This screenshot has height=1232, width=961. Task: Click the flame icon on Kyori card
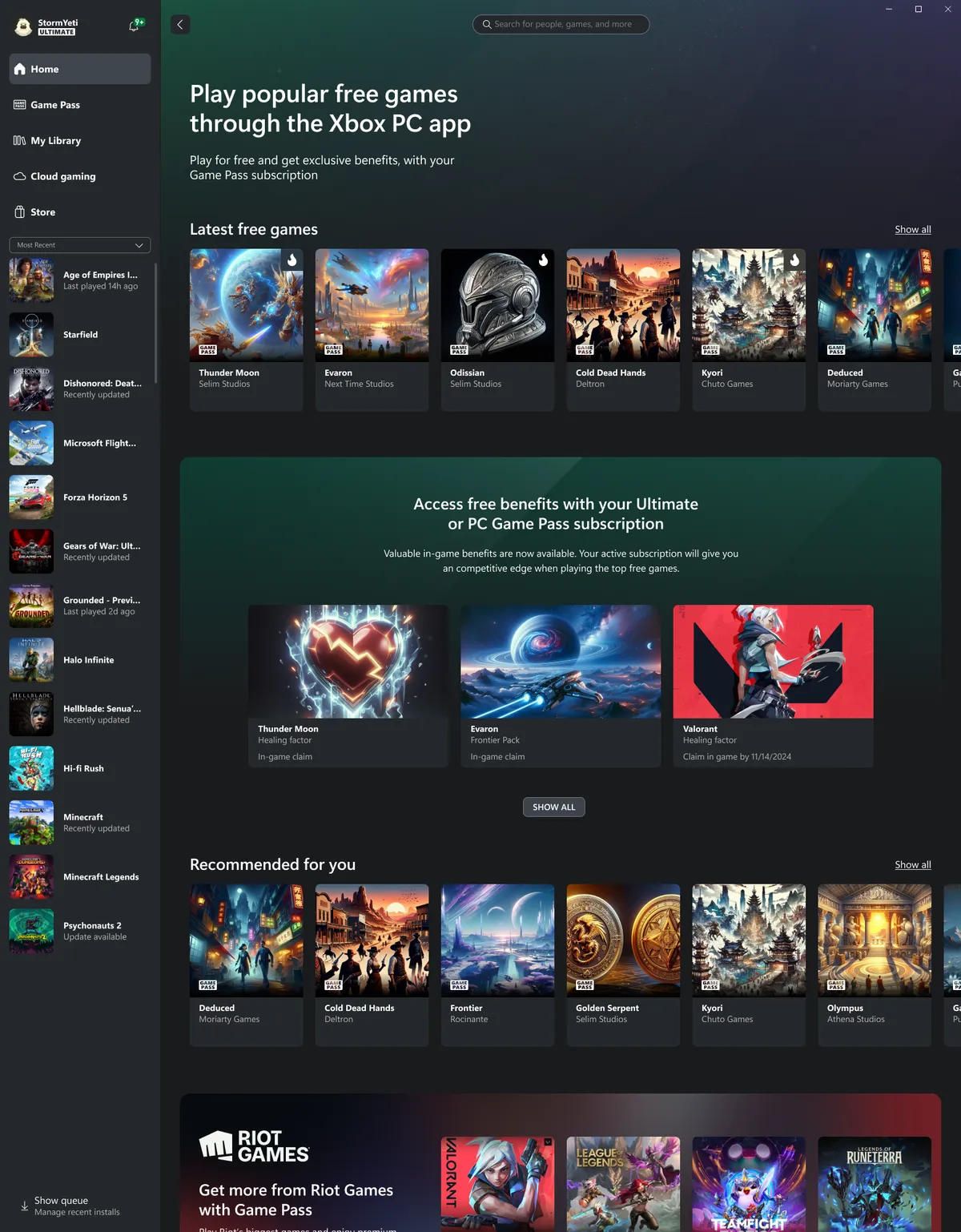click(x=794, y=260)
